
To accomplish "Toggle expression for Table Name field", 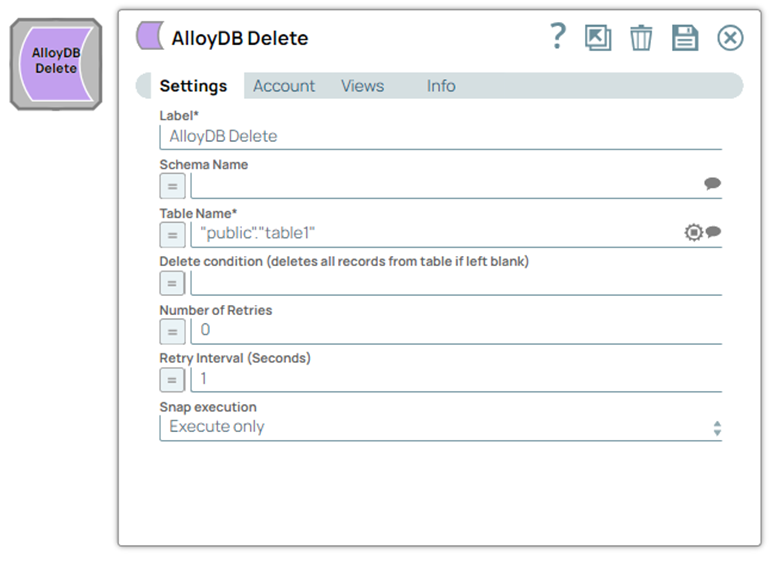I will click(x=172, y=234).
